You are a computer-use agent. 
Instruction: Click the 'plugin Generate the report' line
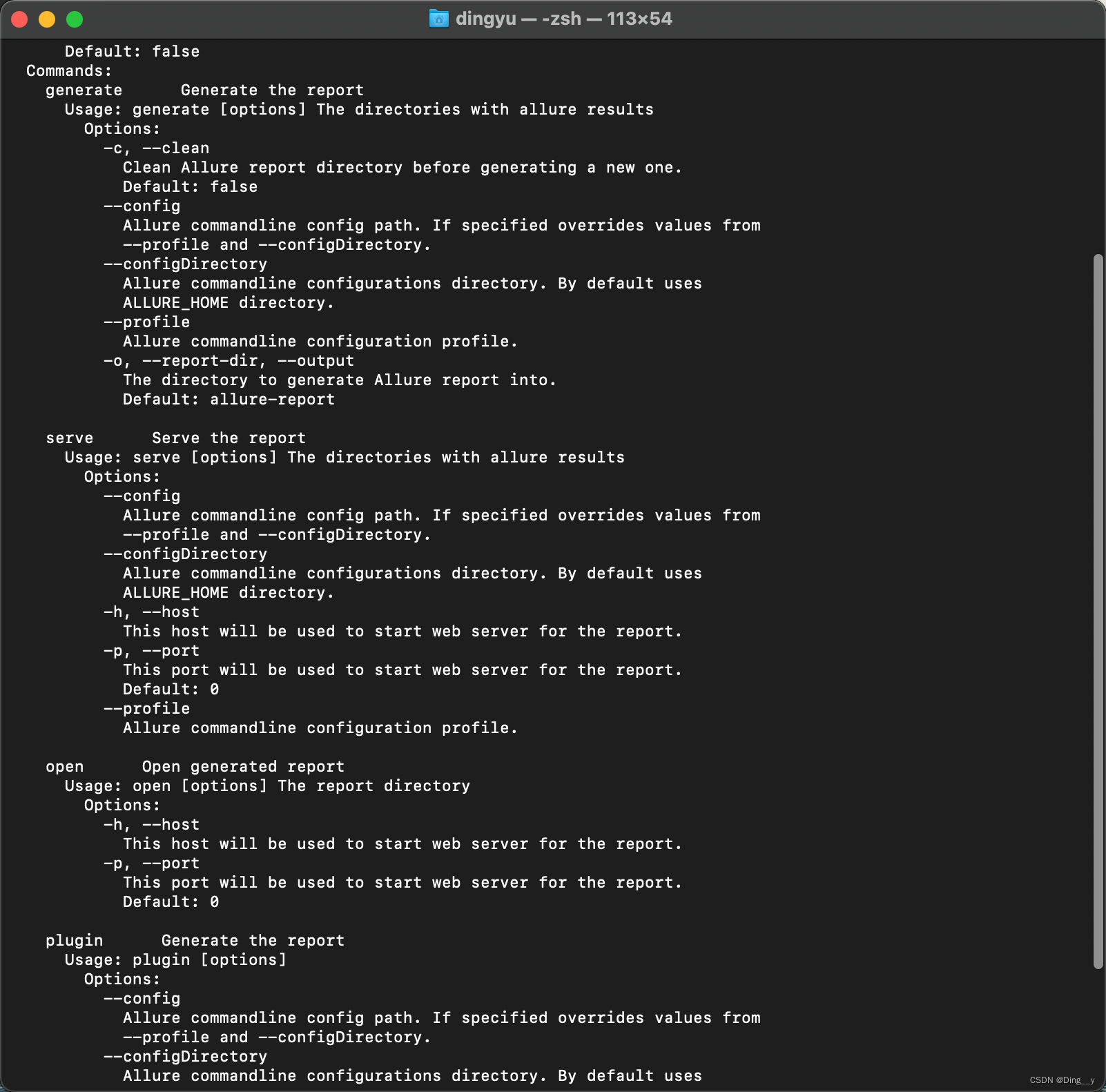click(195, 941)
